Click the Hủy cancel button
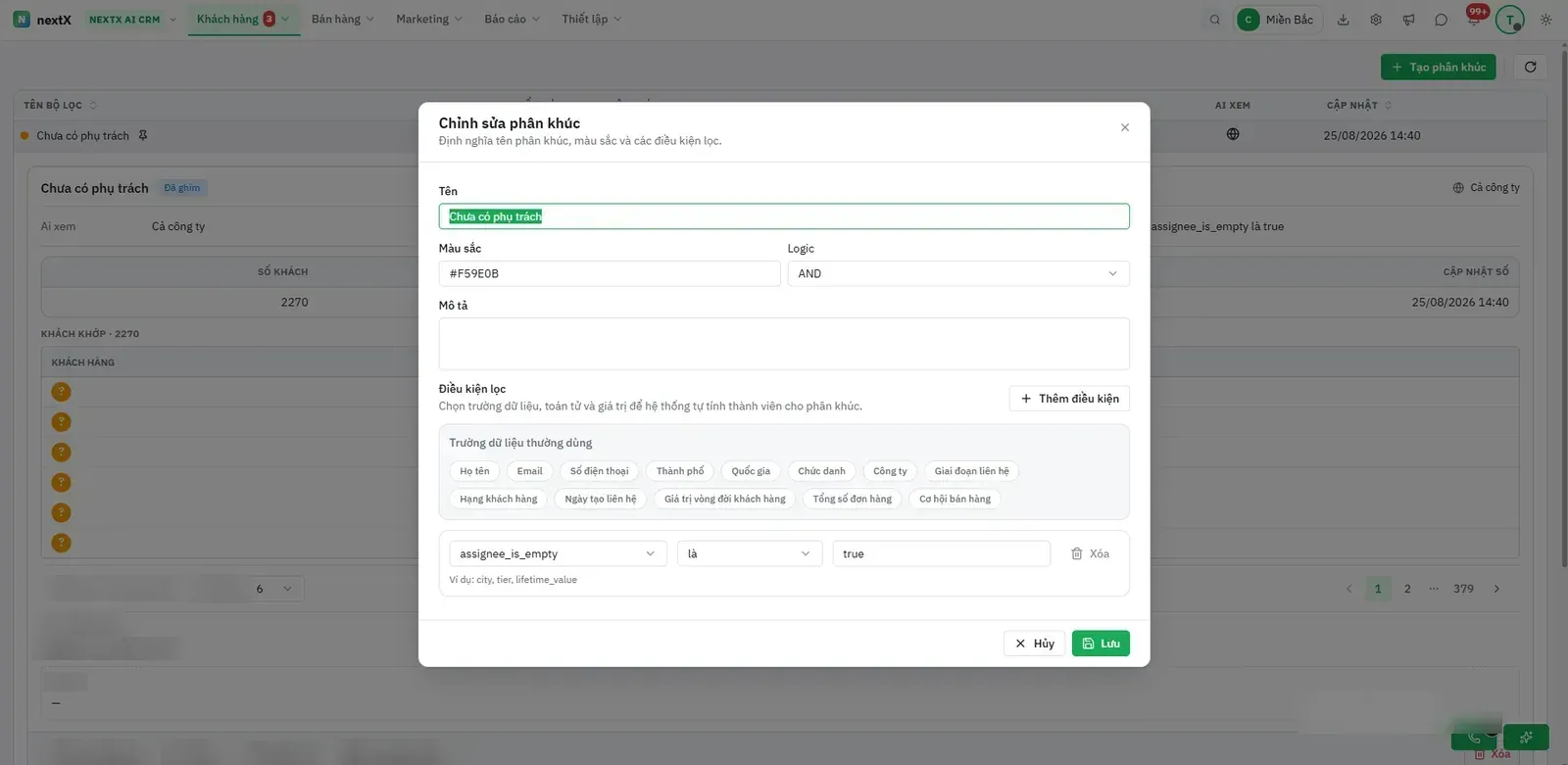 [x=1034, y=644]
